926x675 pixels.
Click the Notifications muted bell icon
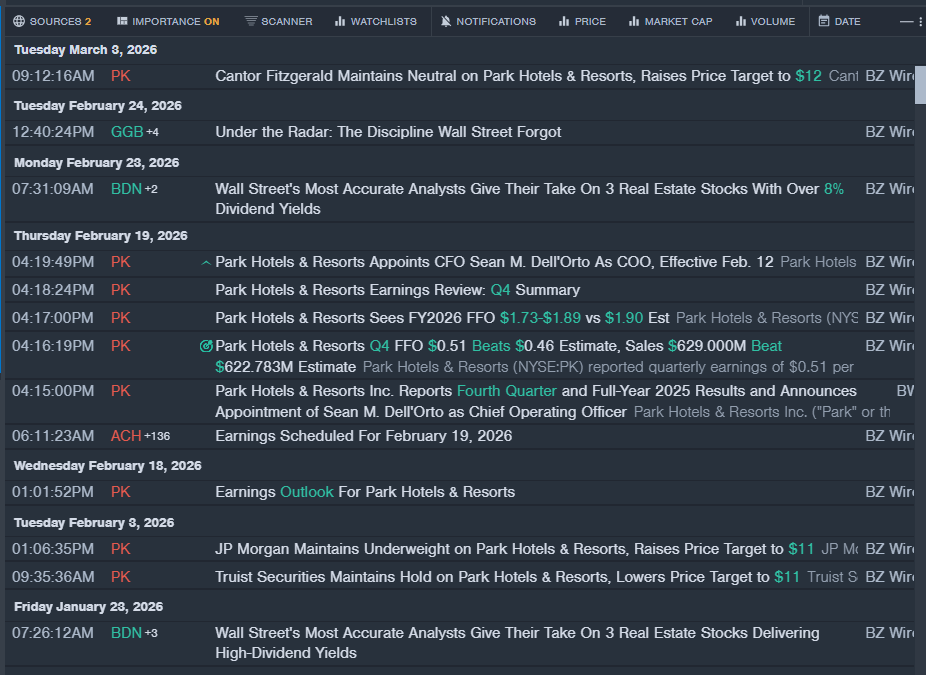tap(446, 21)
